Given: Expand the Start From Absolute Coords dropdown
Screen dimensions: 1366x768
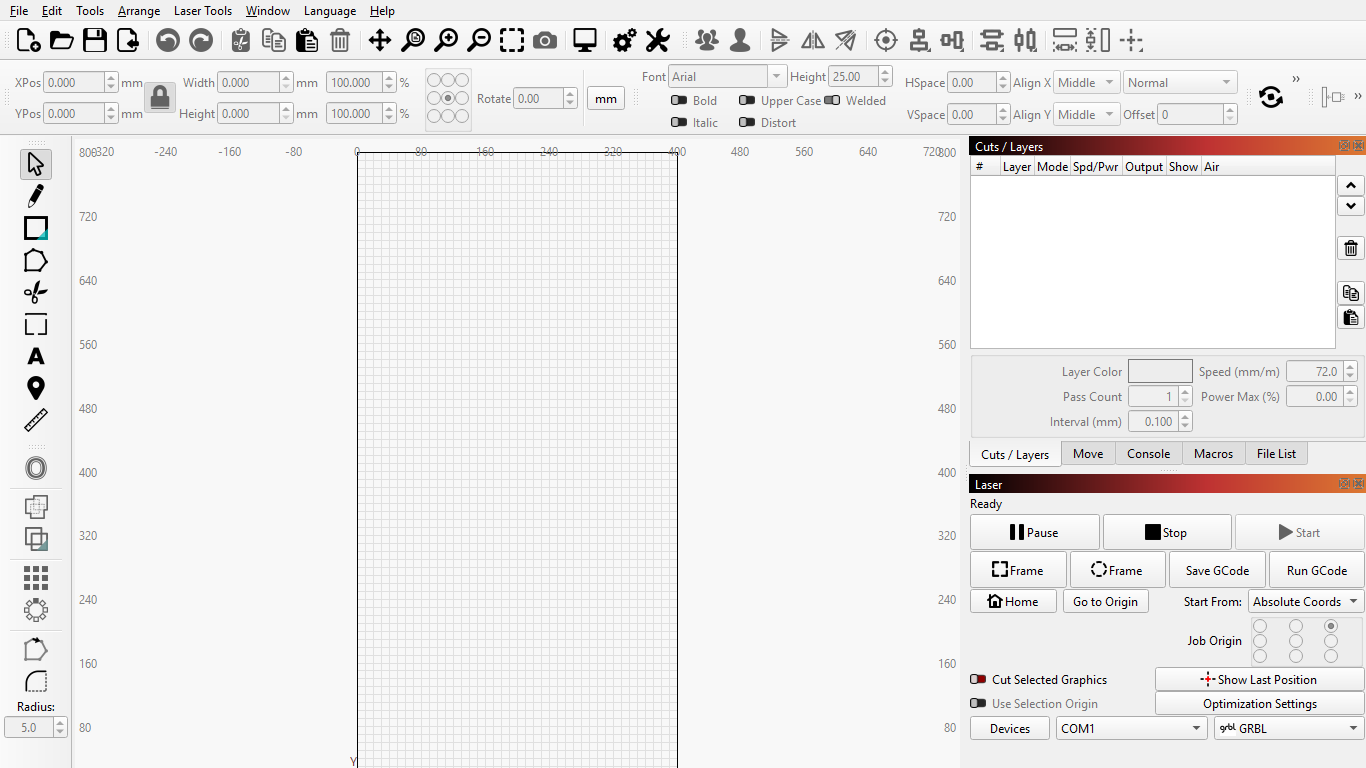Looking at the screenshot, I should click(1306, 602).
